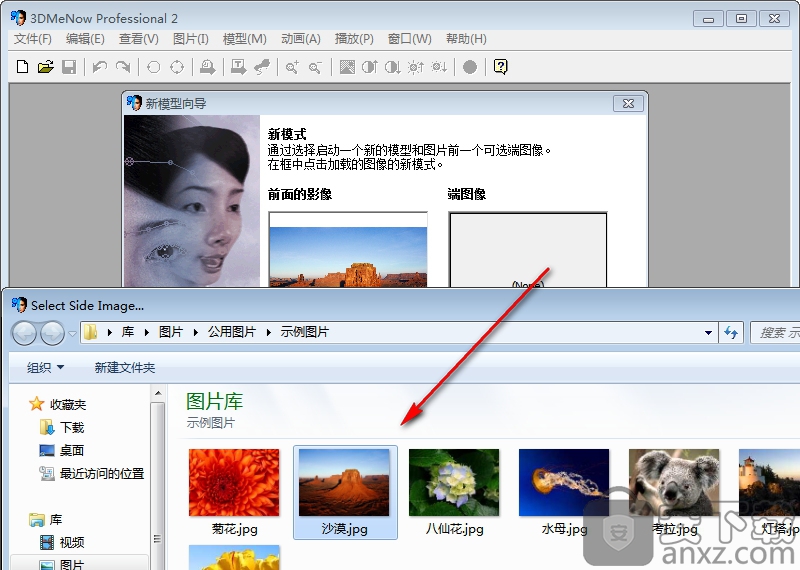This screenshot has width=800, height=570.
Task: Click the text T export toolbar icon
Action: [x=238, y=67]
